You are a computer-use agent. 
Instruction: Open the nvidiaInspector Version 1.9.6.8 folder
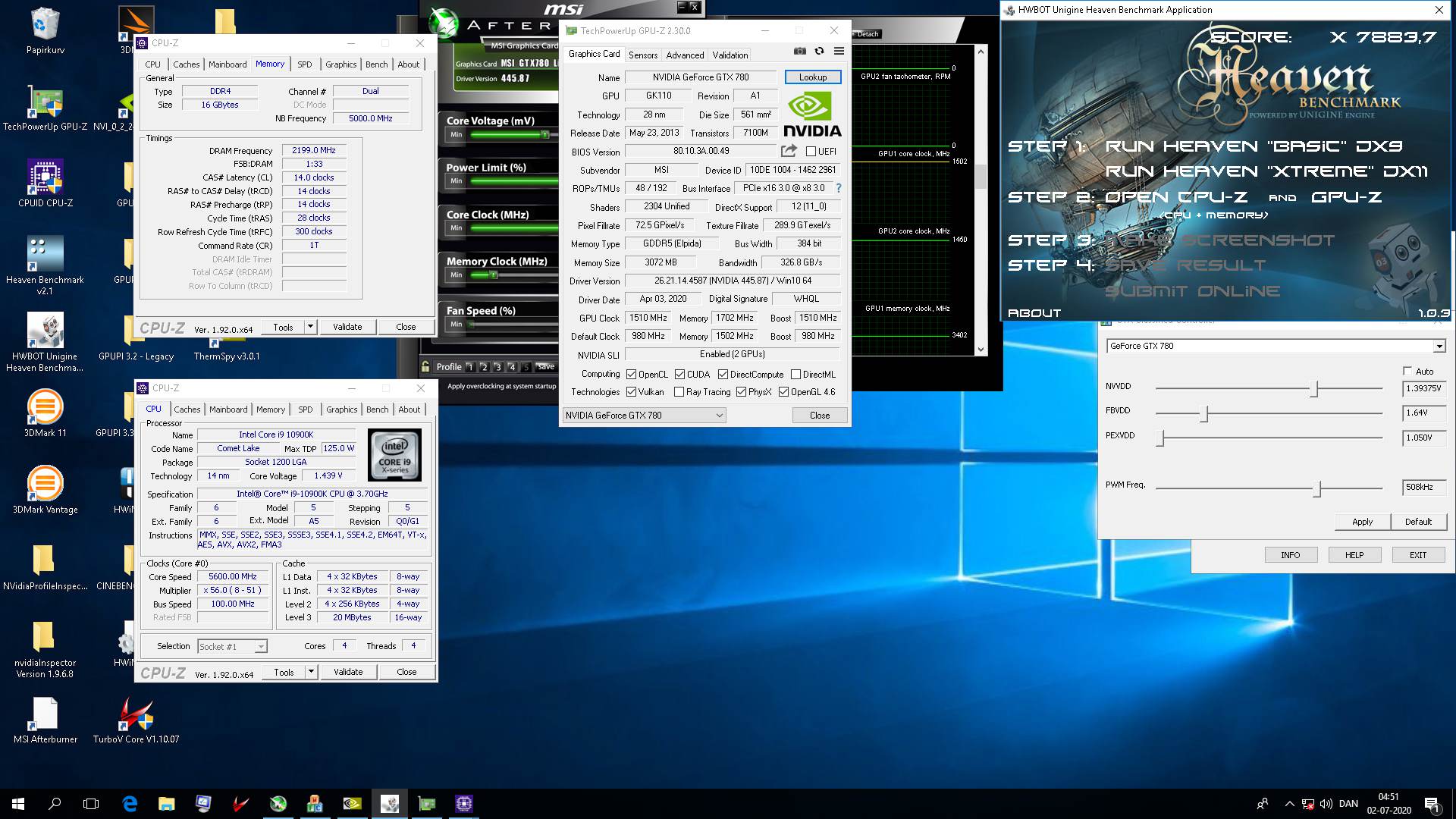point(45,649)
